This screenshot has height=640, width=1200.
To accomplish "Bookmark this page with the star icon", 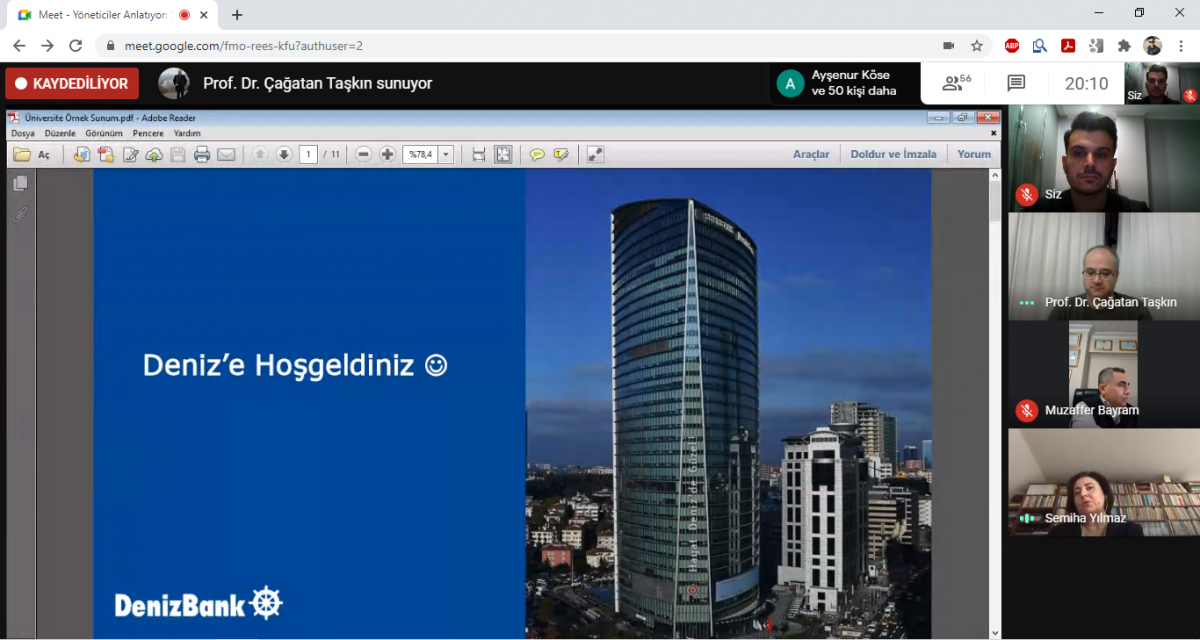I will (x=977, y=45).
